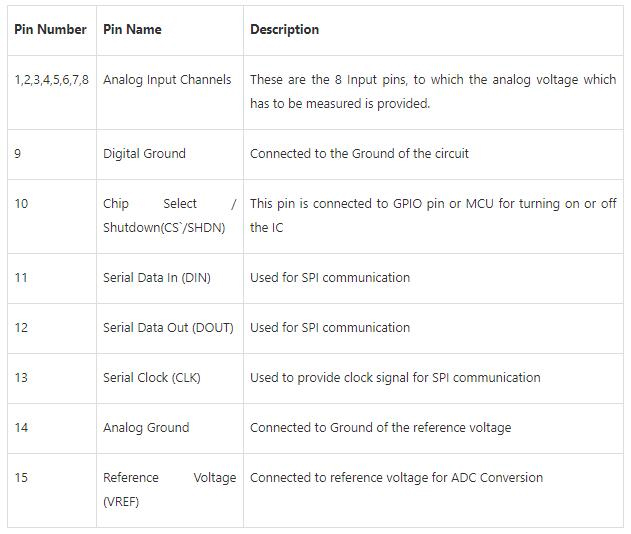Select the pin number 9 cell
The height and width of the screenshot is (534, 631).
click(18, 153)
